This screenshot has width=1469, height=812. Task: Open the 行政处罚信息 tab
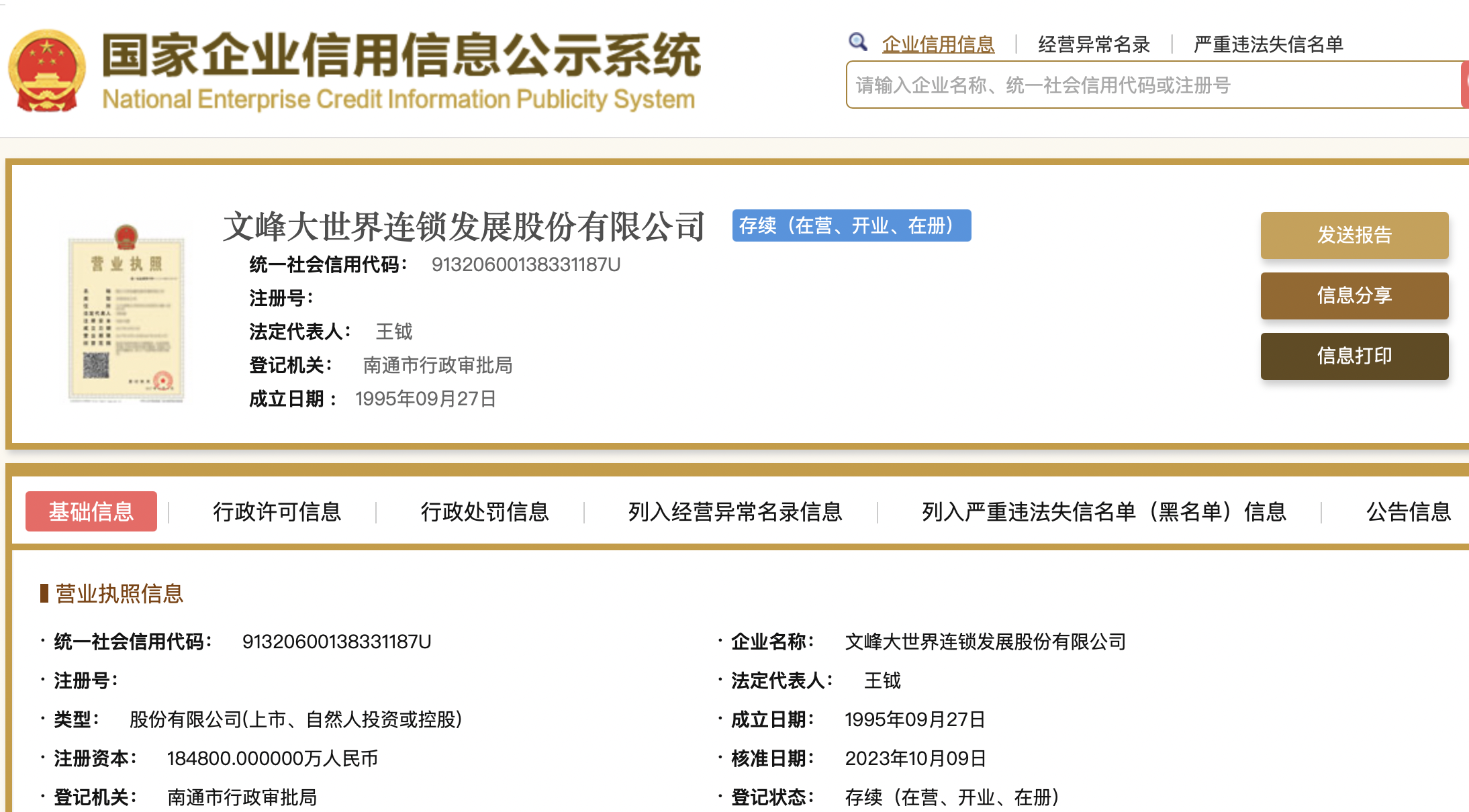point(485,512)
